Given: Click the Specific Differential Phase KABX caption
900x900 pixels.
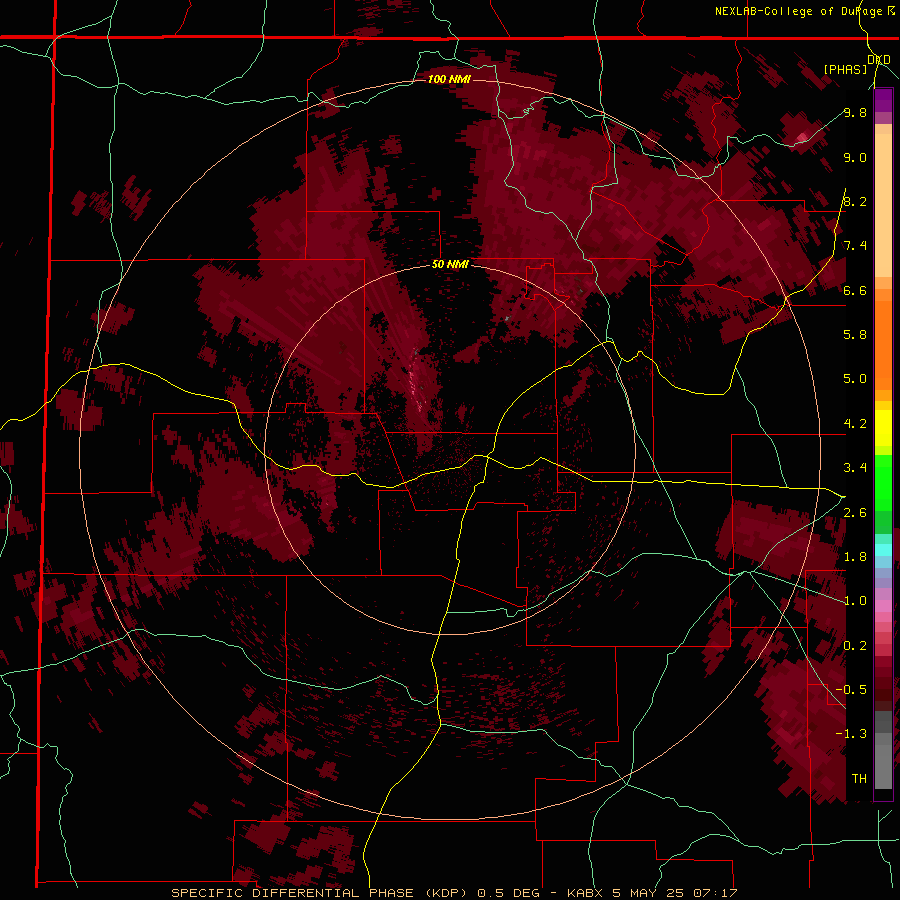Looking at the screenshot, I should (454, 893).
